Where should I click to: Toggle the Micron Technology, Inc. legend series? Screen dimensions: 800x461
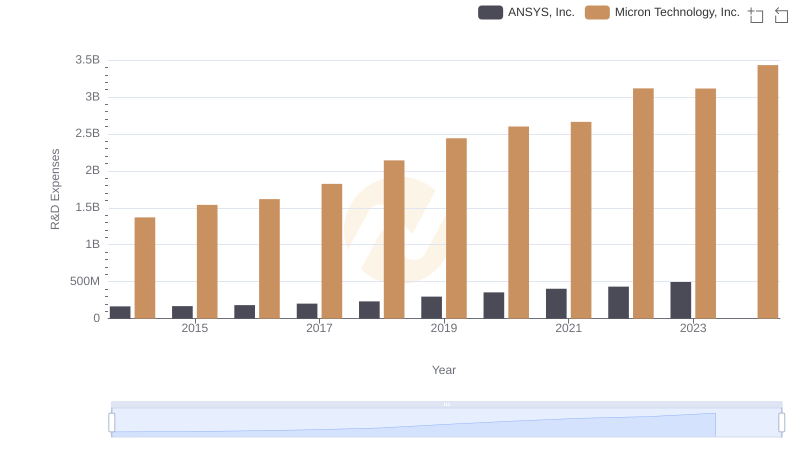(x=662, y=12)
